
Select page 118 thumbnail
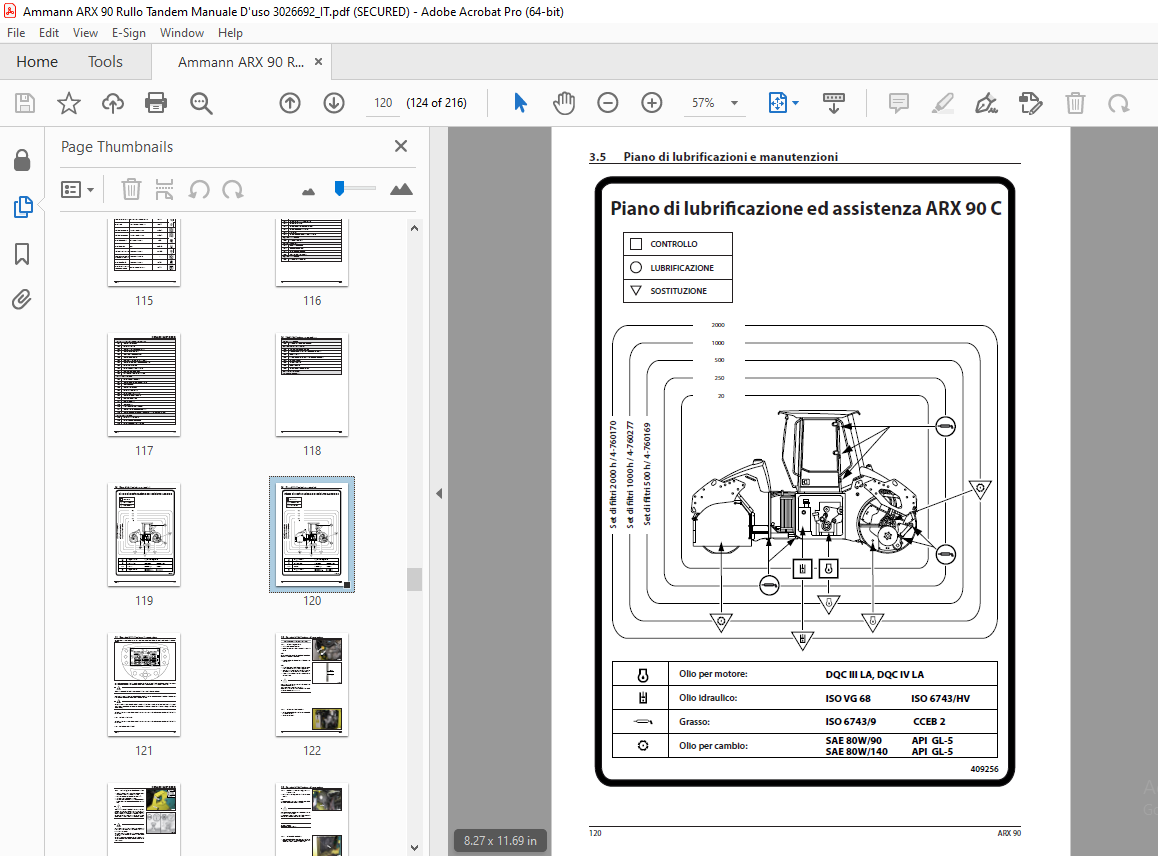(312, 385)
